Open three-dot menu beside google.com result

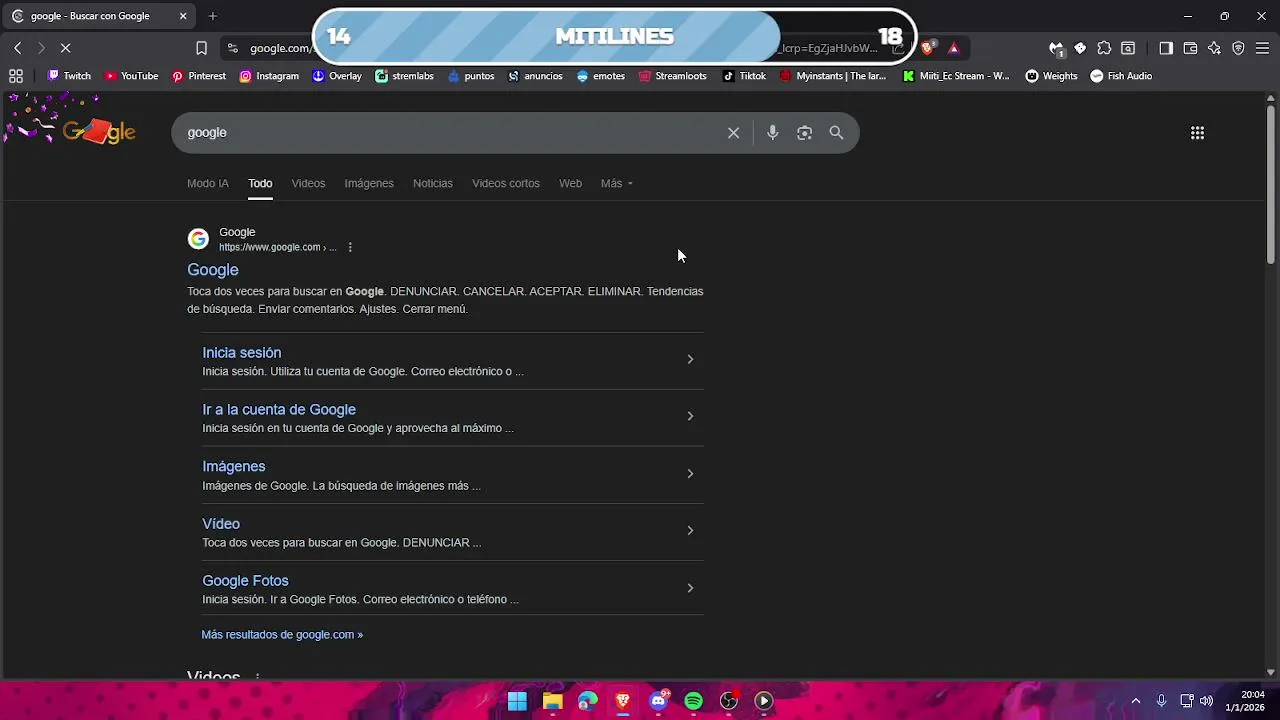point(350,247)
